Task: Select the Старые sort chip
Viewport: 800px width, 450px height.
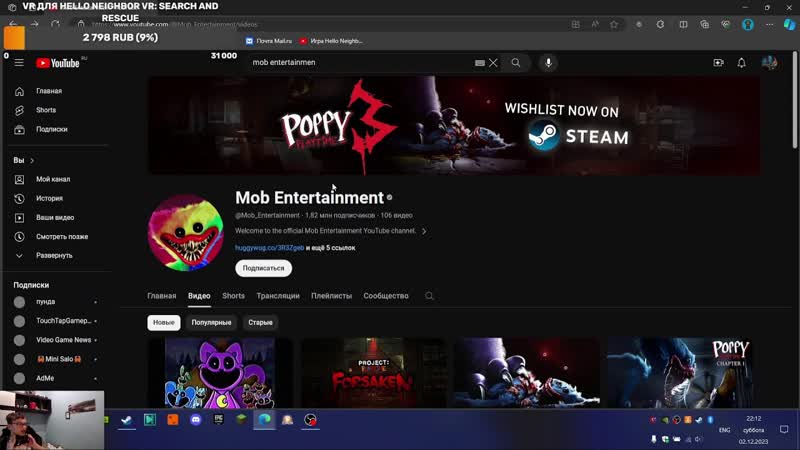Action: [260, 322]
